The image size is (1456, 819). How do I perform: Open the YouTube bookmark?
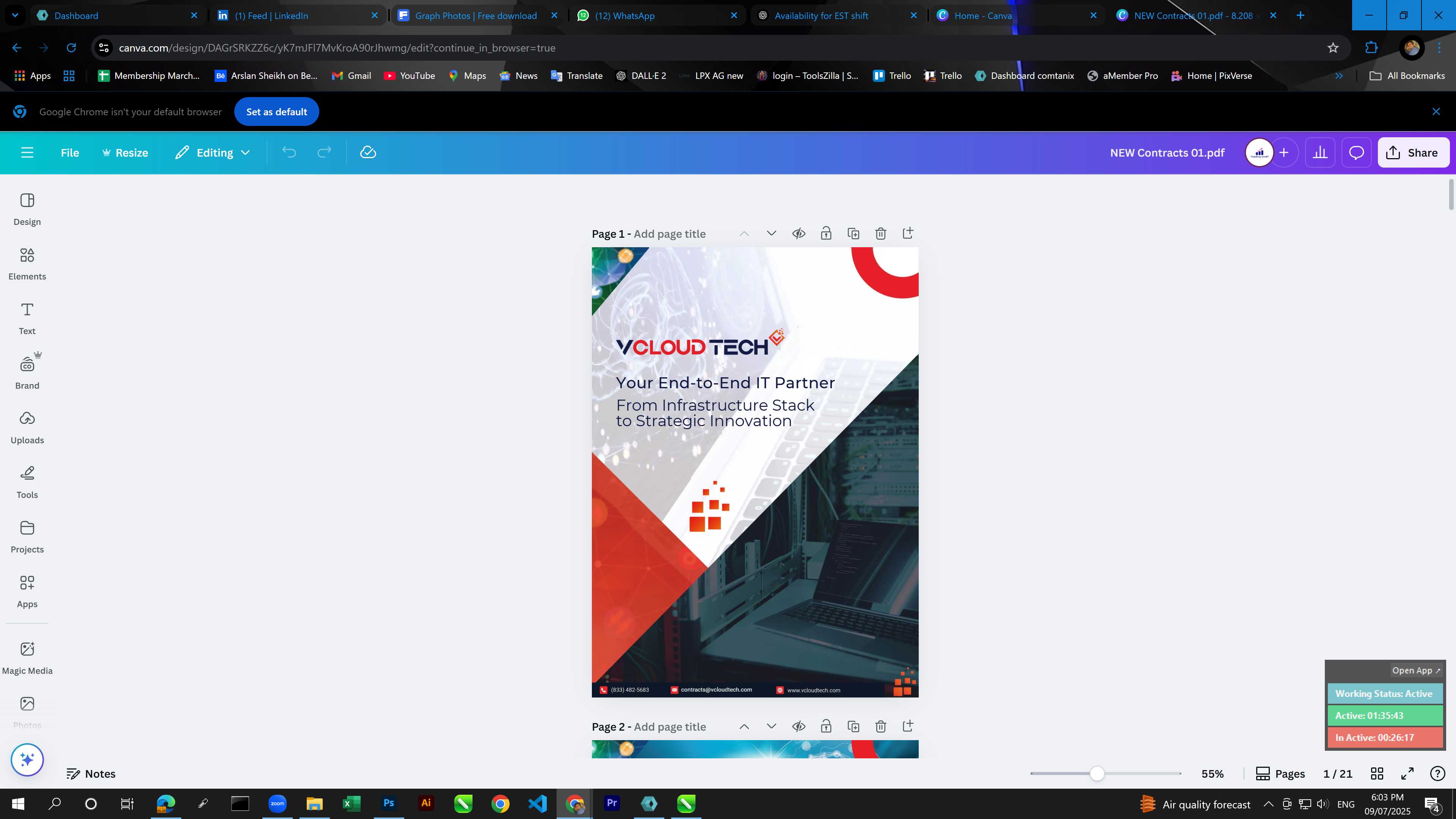[x=409, y=76]
